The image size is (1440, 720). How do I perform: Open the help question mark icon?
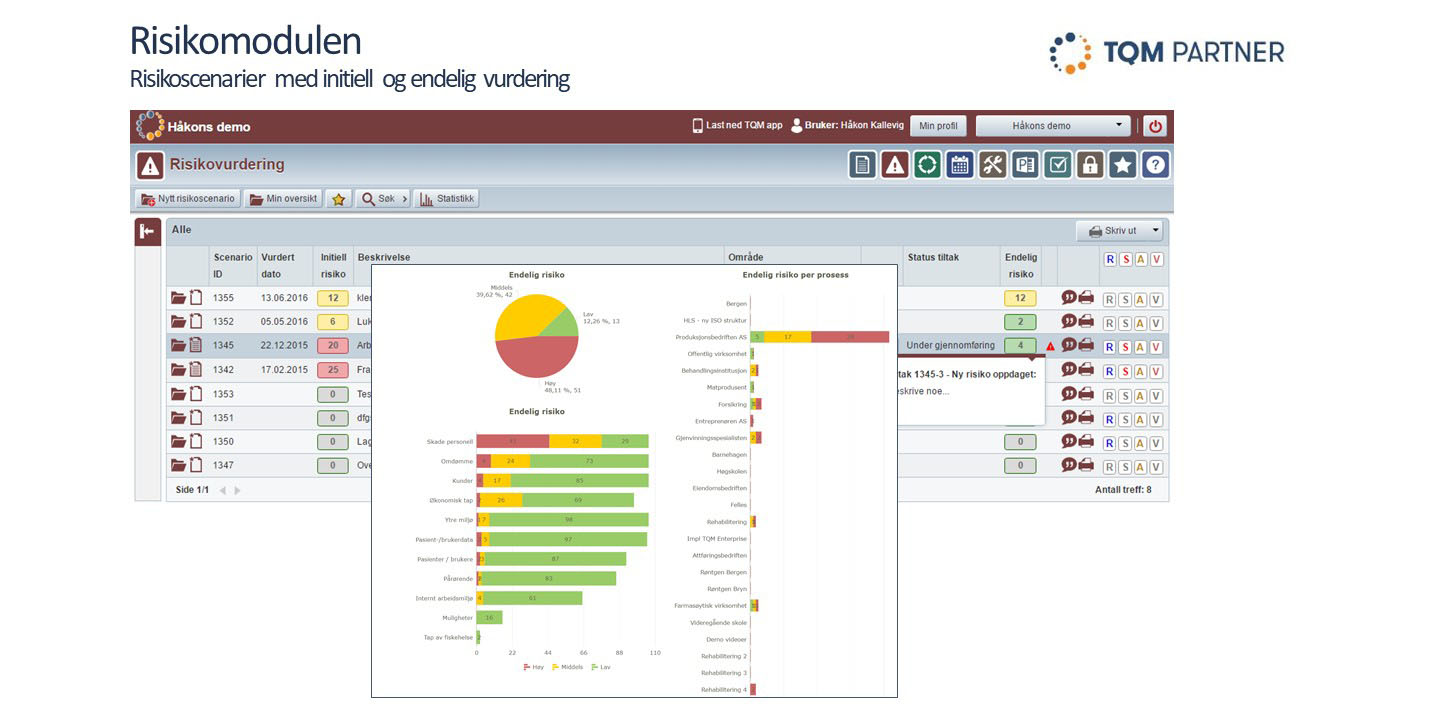(x=1155, y=165)
